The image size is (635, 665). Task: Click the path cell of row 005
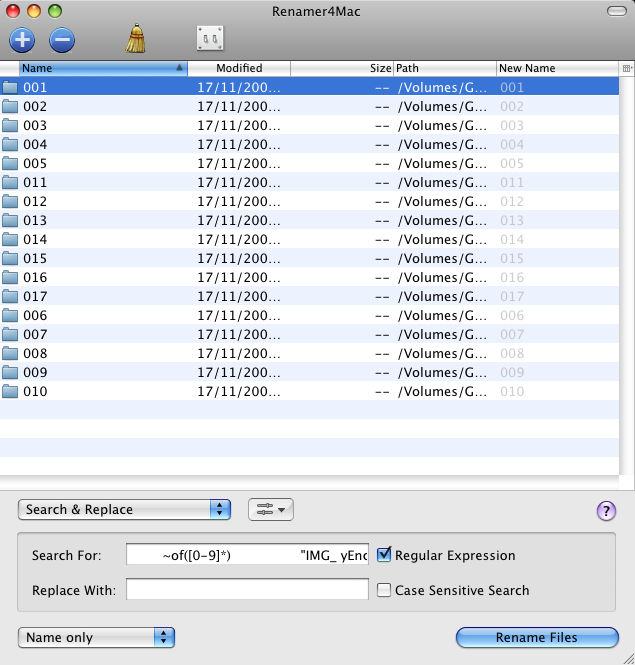[x=442, y=163]
